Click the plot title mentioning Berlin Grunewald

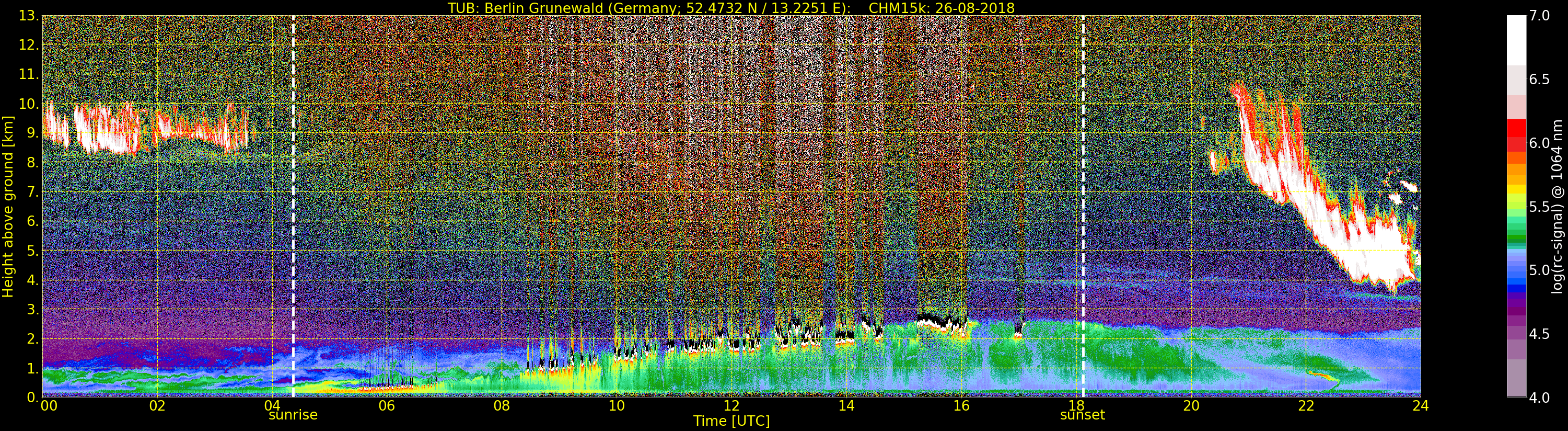[731, 8]
